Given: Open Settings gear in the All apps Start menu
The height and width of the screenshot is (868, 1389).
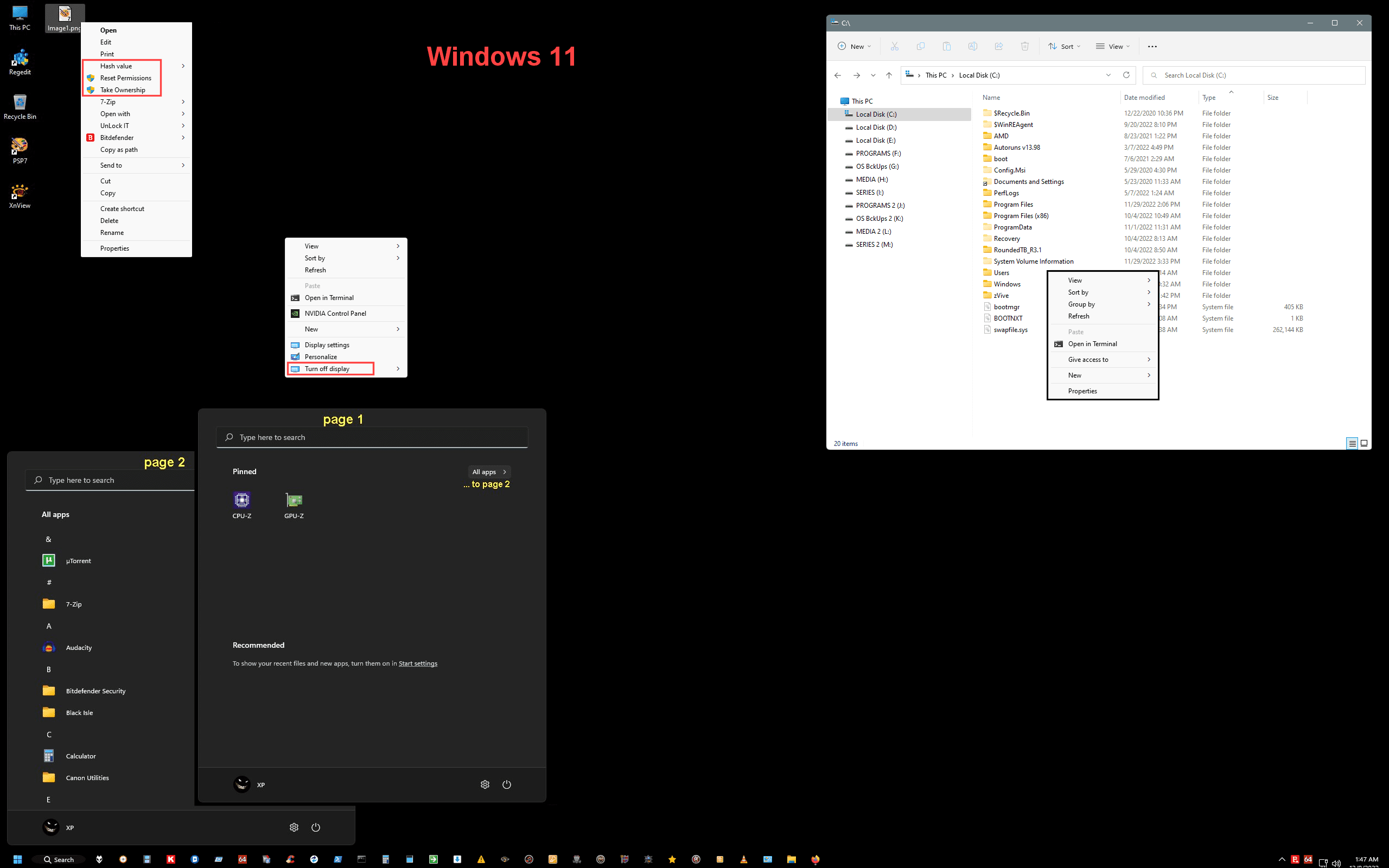Looking at the screenshot, I should click(x=294, y=827).
